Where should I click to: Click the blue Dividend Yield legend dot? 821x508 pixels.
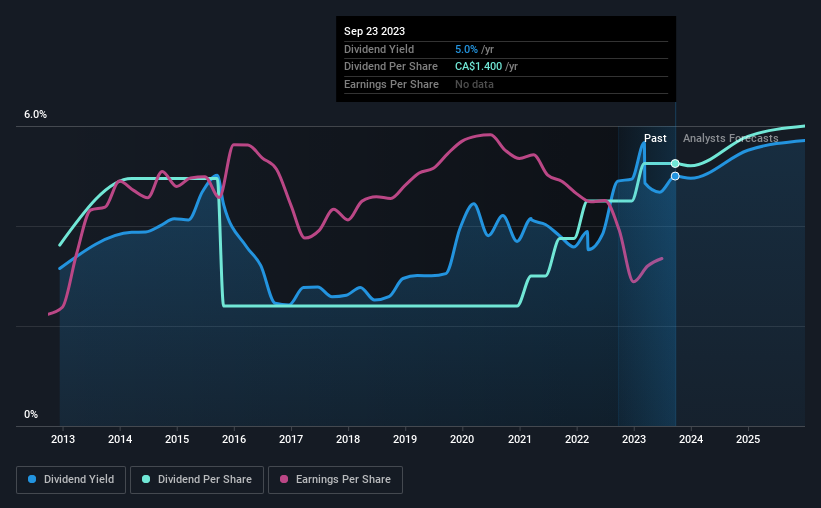[x=32, y=479]
